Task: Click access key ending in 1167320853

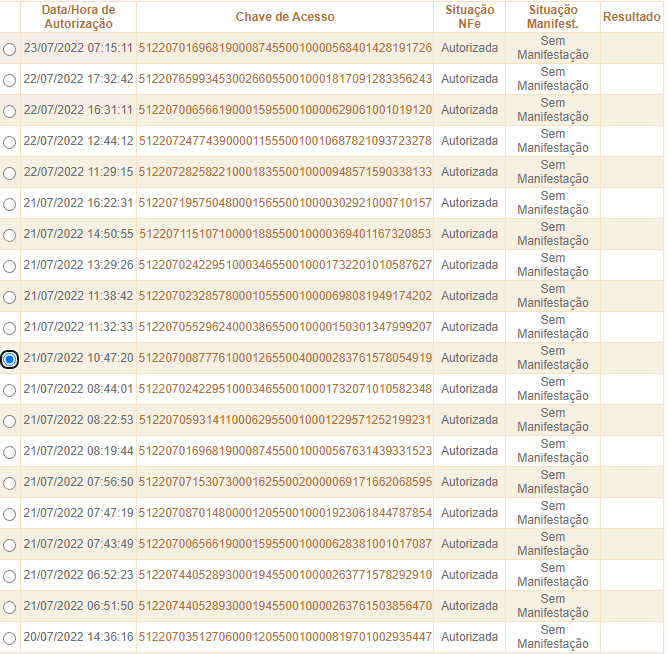Action: (285, 234)
